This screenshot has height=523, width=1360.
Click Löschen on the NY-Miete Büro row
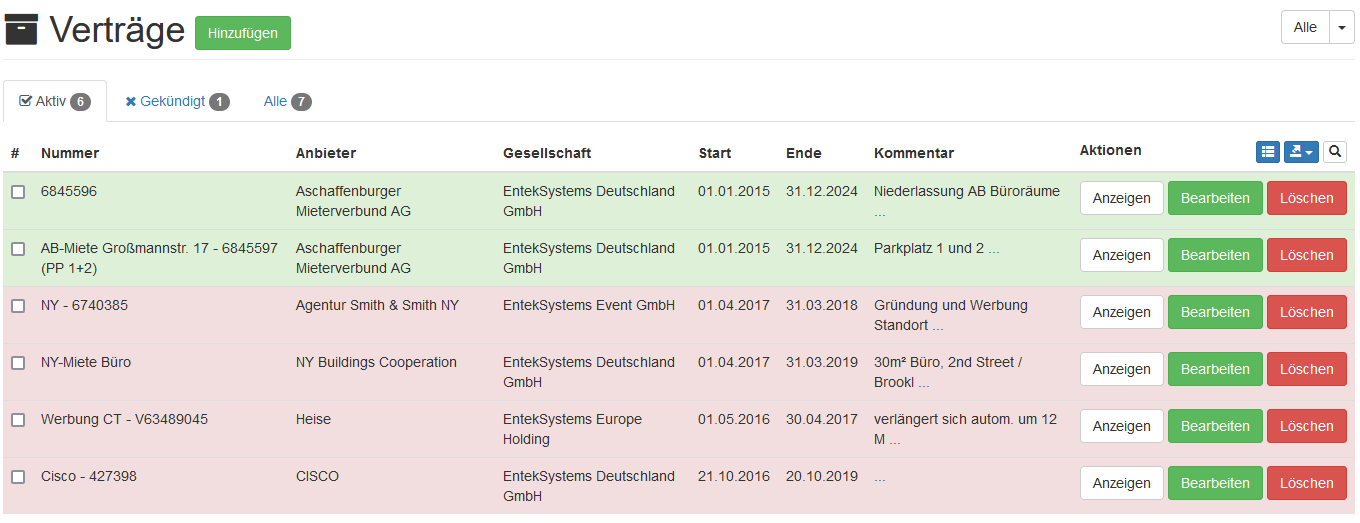(x=1306, y=369)
